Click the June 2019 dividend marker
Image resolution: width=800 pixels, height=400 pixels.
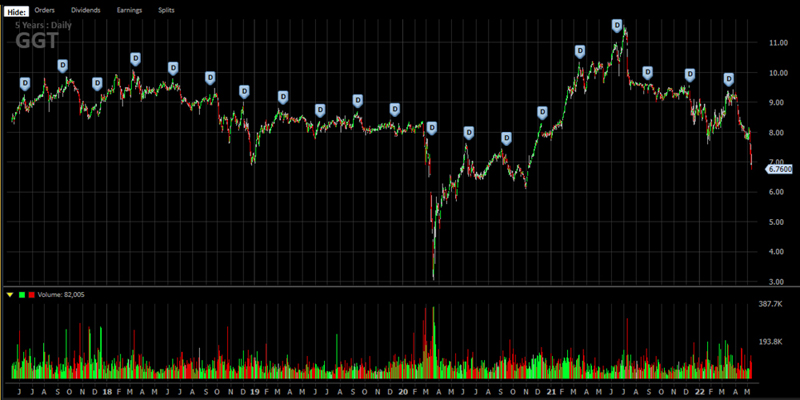[320, 110]
